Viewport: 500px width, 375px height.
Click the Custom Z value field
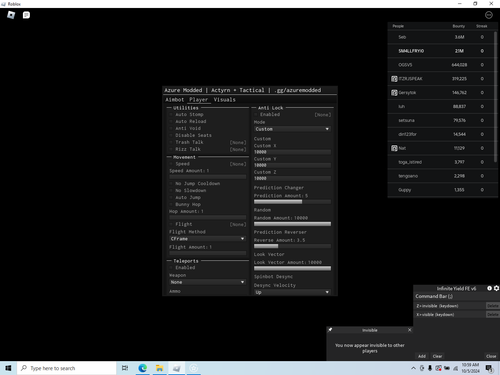click(x=292, y=179)
